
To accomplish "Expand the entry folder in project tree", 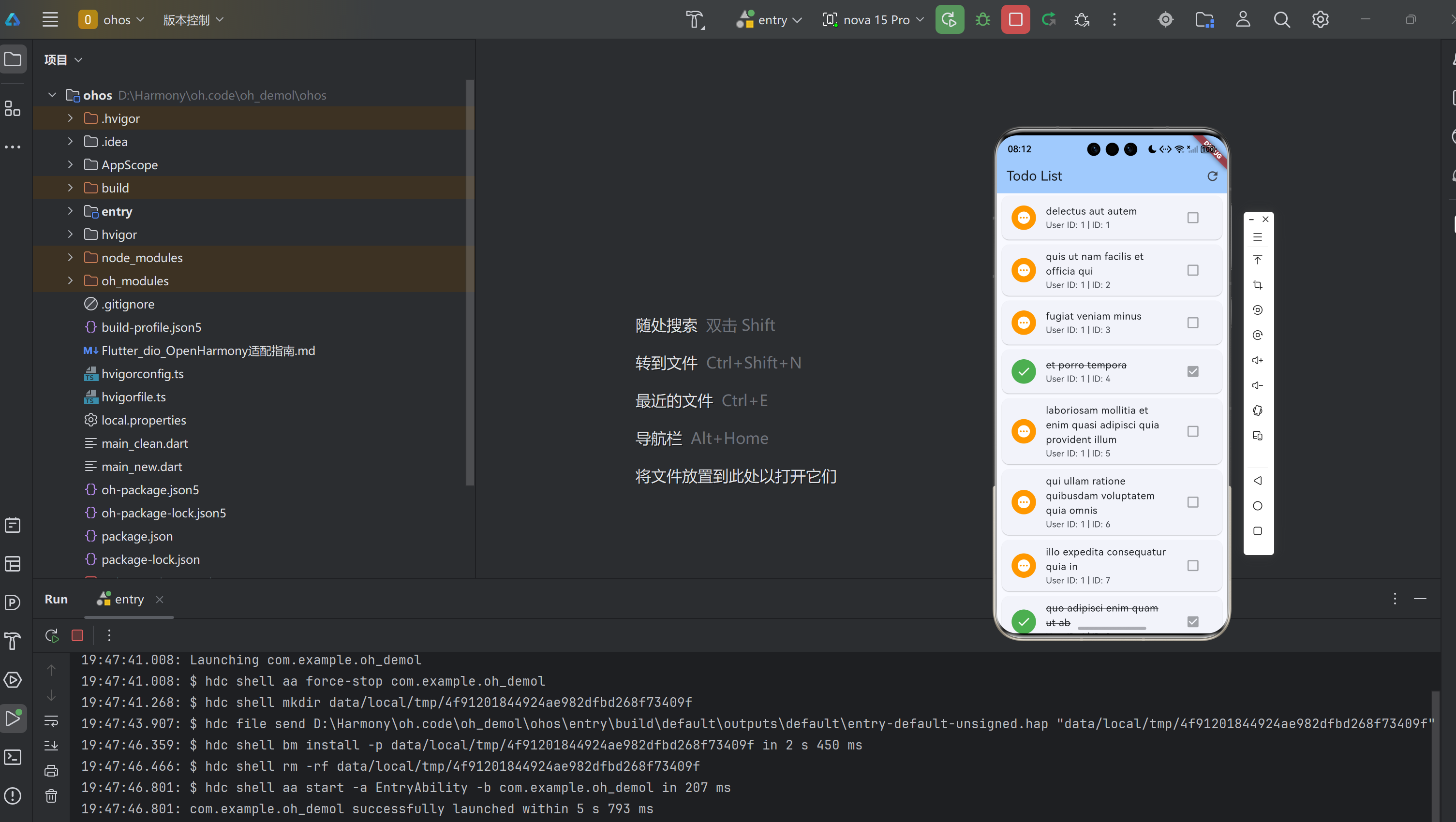I will [x=70, y=211].
